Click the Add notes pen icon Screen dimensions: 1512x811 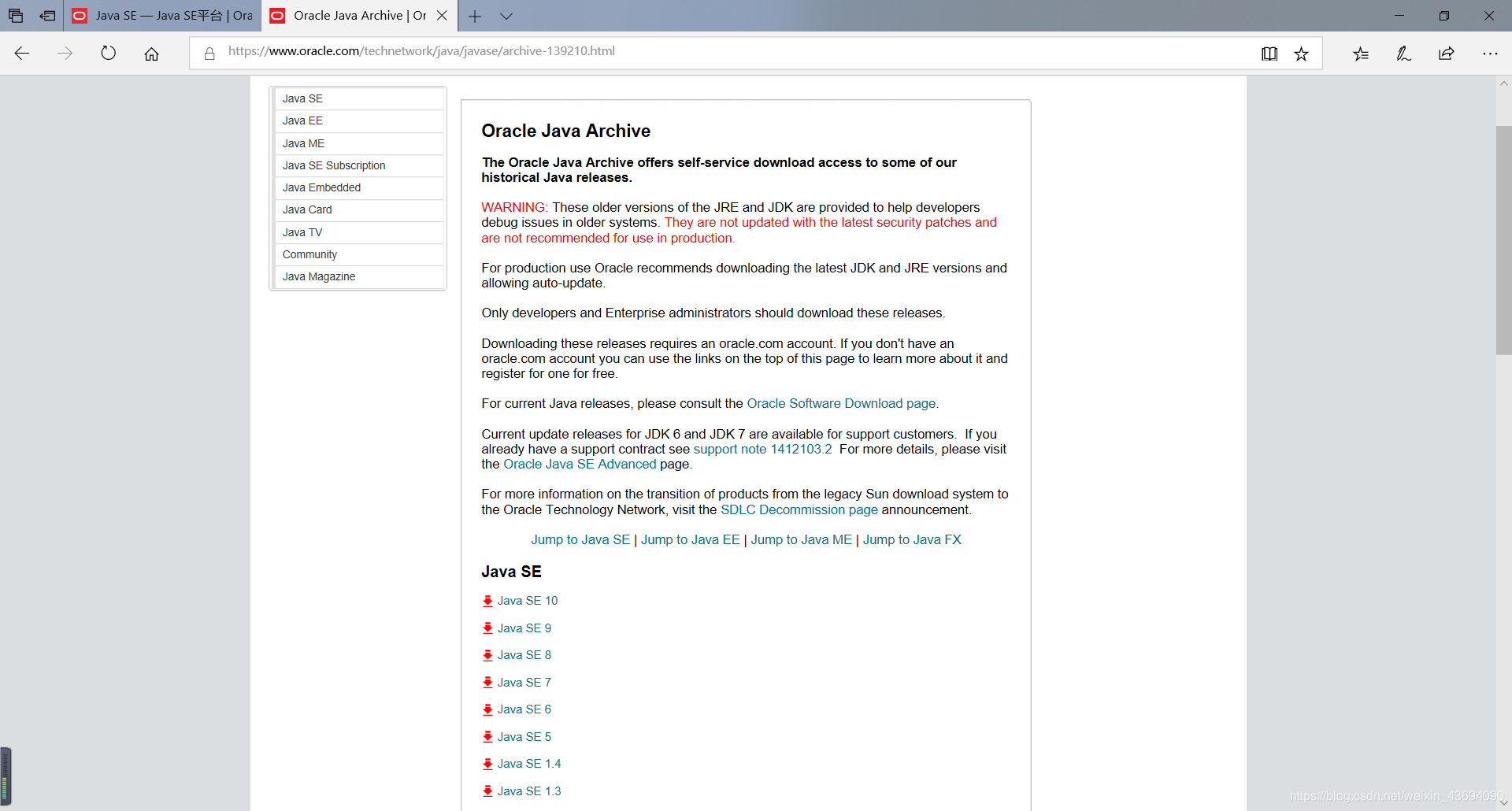[1403, 54]
